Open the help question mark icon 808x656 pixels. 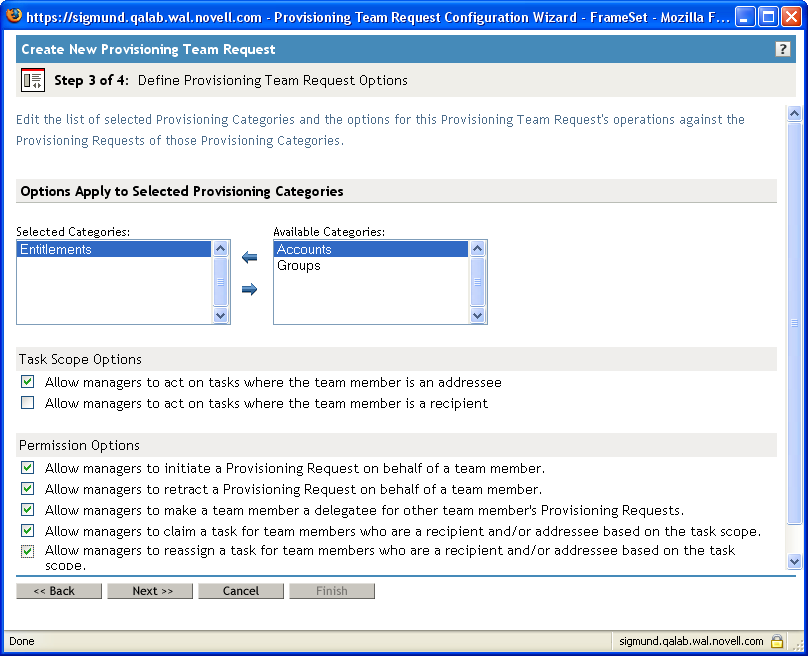pyautogui.click(x=782, y=49)
